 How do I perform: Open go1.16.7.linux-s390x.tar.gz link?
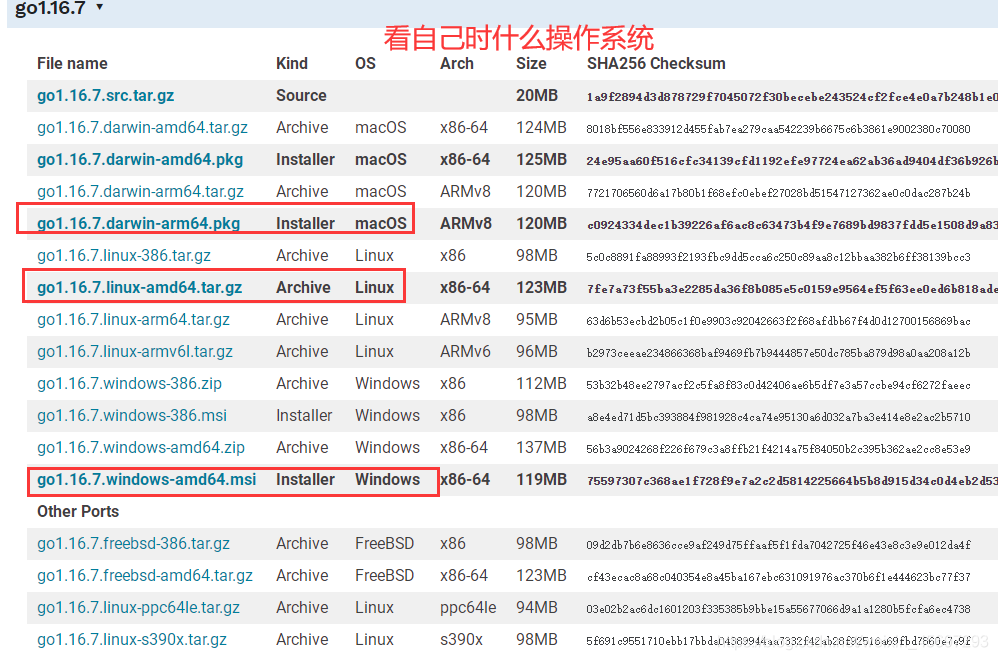point(132,639)
